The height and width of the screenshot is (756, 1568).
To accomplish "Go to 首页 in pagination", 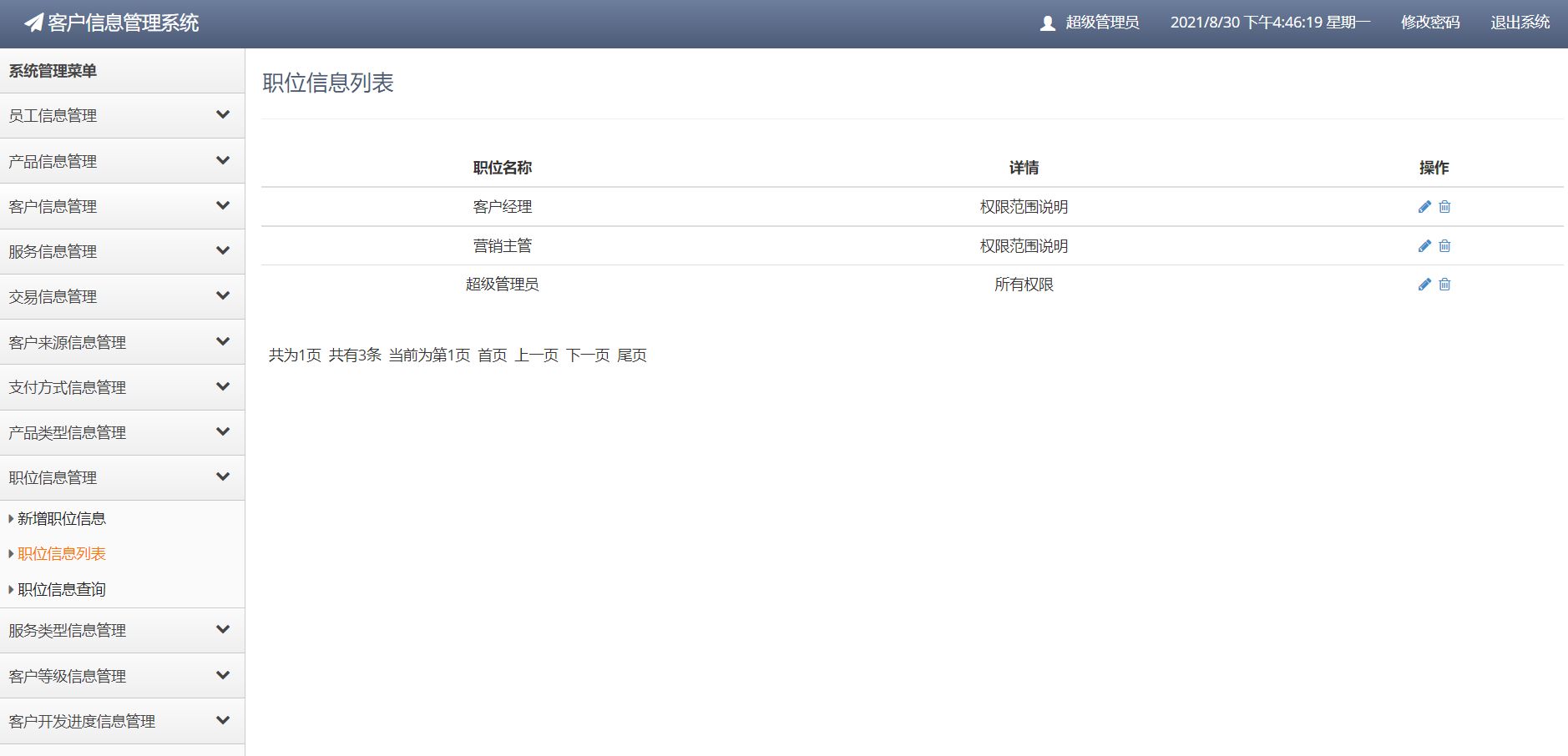I will tap(493, 355).
